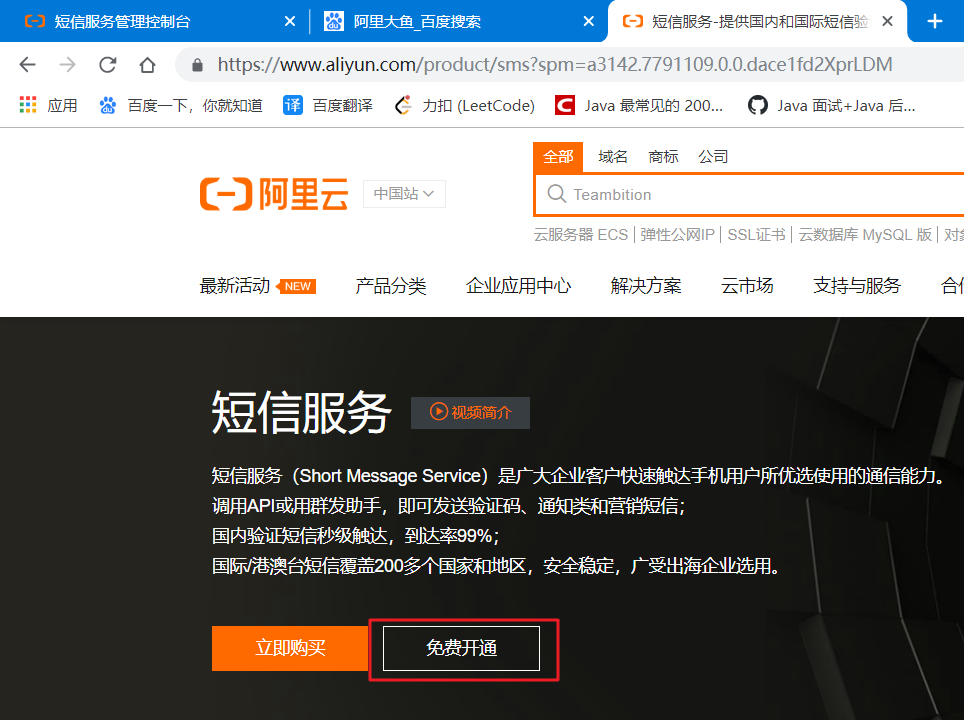Reload the current page
The height and width of the screenshot is (720, 964).
click(x=108, y=65)
